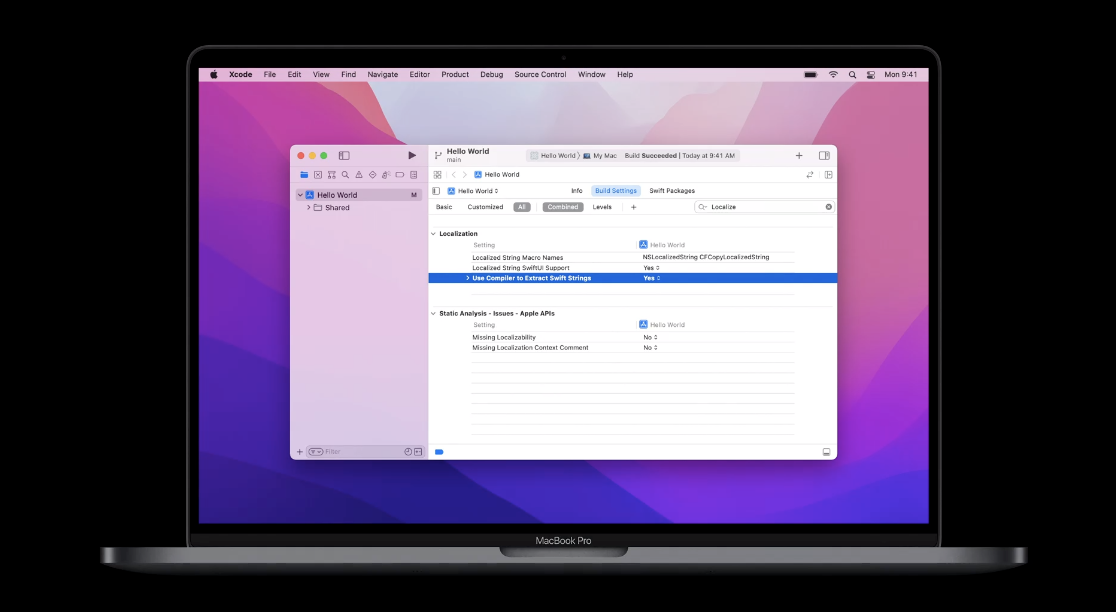The image size is (1116, 612).
Task: Click NSLocalizedString CFCopyLocalizedString value
Action: [x=706, y=257]
